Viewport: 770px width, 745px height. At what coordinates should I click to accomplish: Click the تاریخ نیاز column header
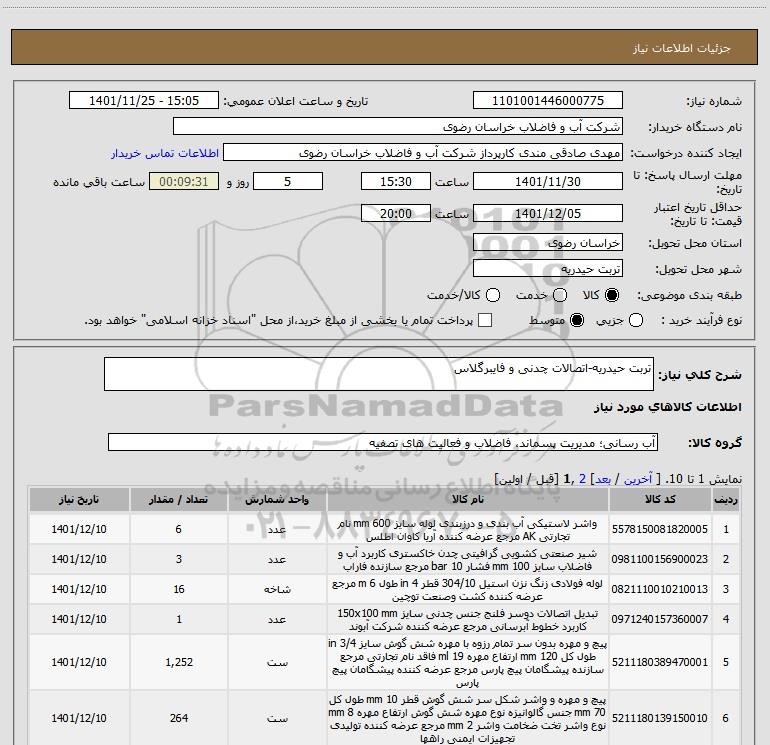(79, 499)
